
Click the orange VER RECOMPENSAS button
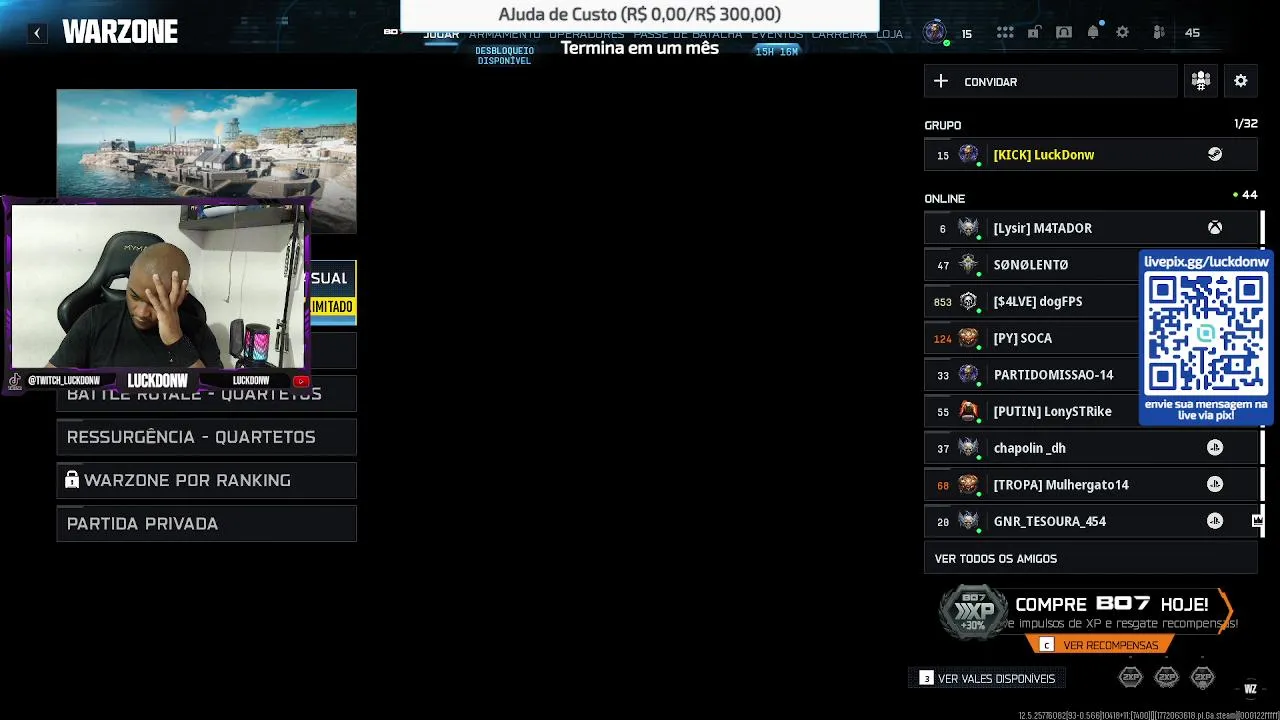pos(1101,645)
